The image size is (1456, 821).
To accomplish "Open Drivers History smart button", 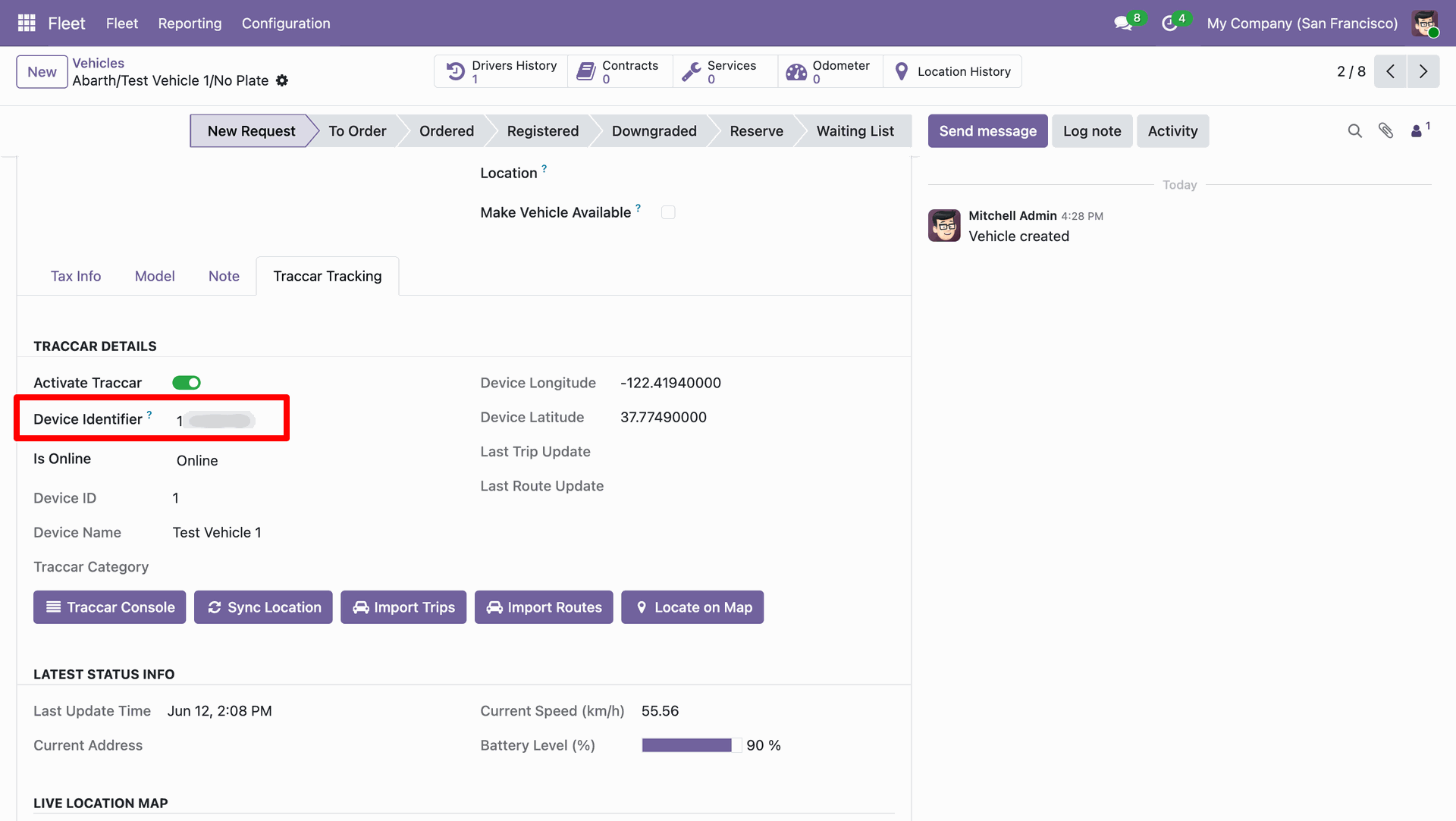I will coord(500,71).
